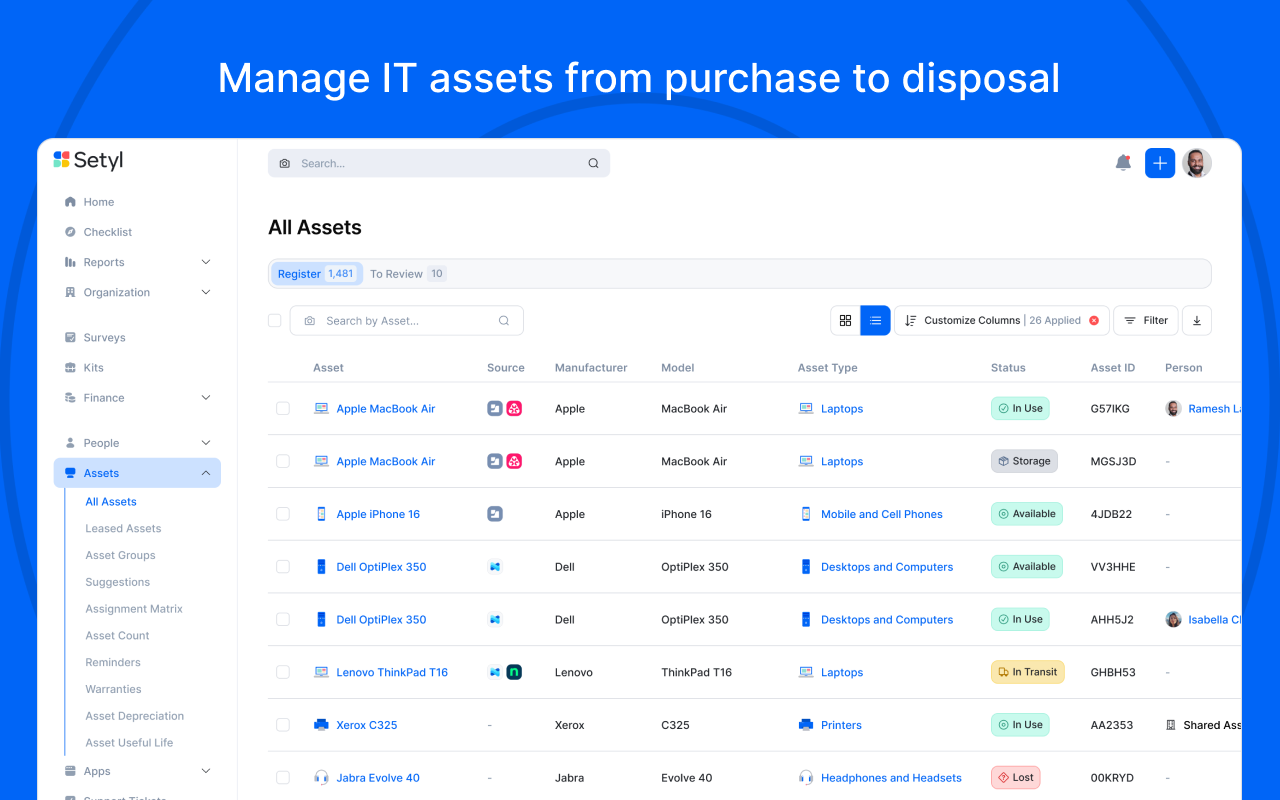Check the checkbox for Apple iPhone 16
The height and width of the screenshot is (800, 1280).
tap(283, 513)
